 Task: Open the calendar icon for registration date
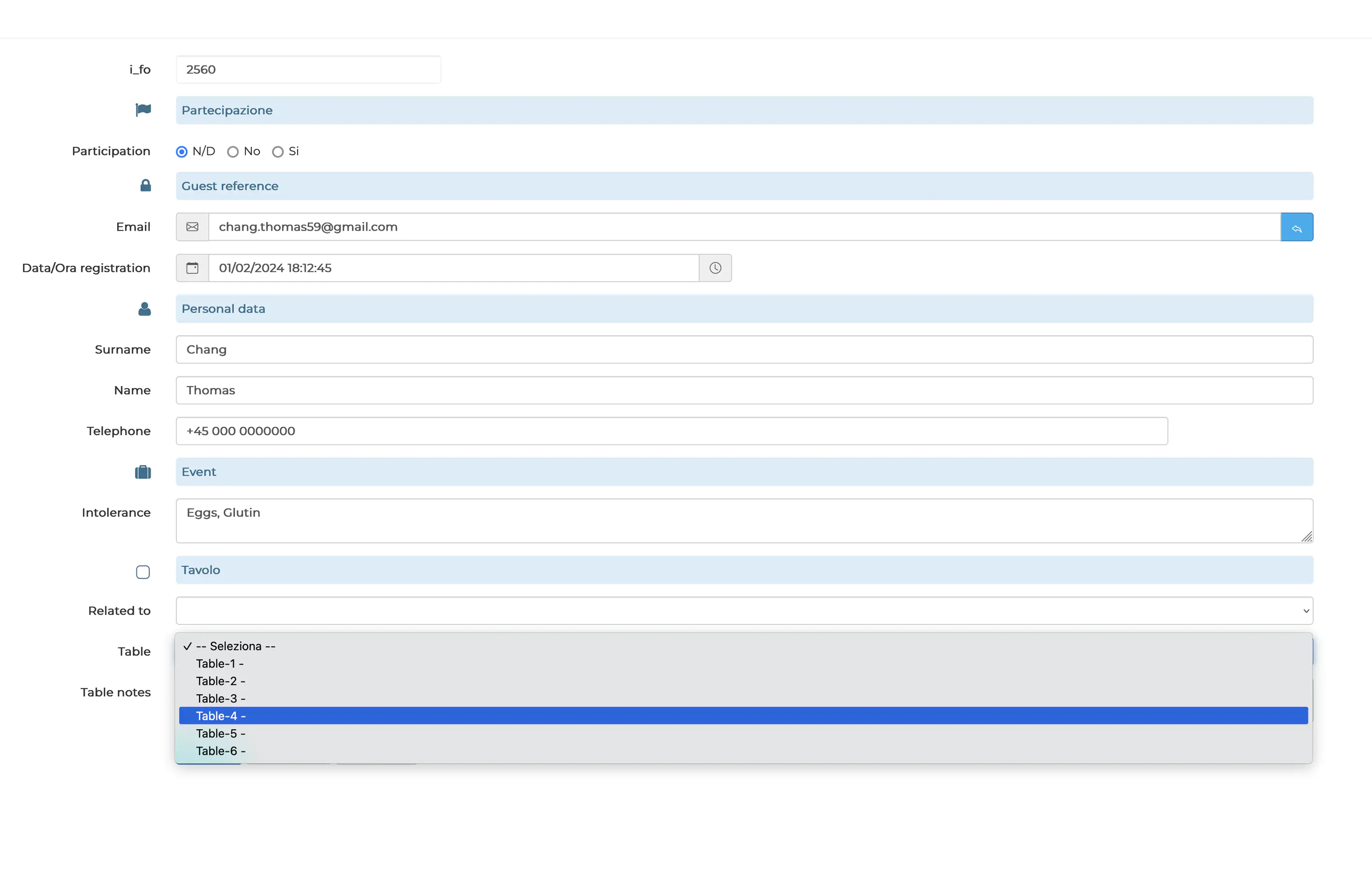coord(192,268)
